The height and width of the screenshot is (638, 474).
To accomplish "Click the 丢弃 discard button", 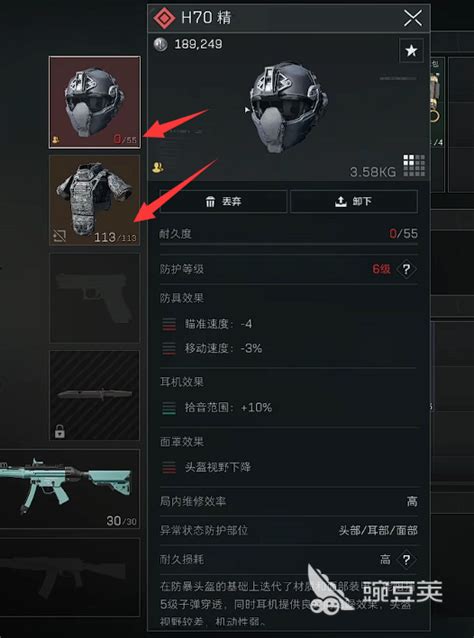I will 224,201.
